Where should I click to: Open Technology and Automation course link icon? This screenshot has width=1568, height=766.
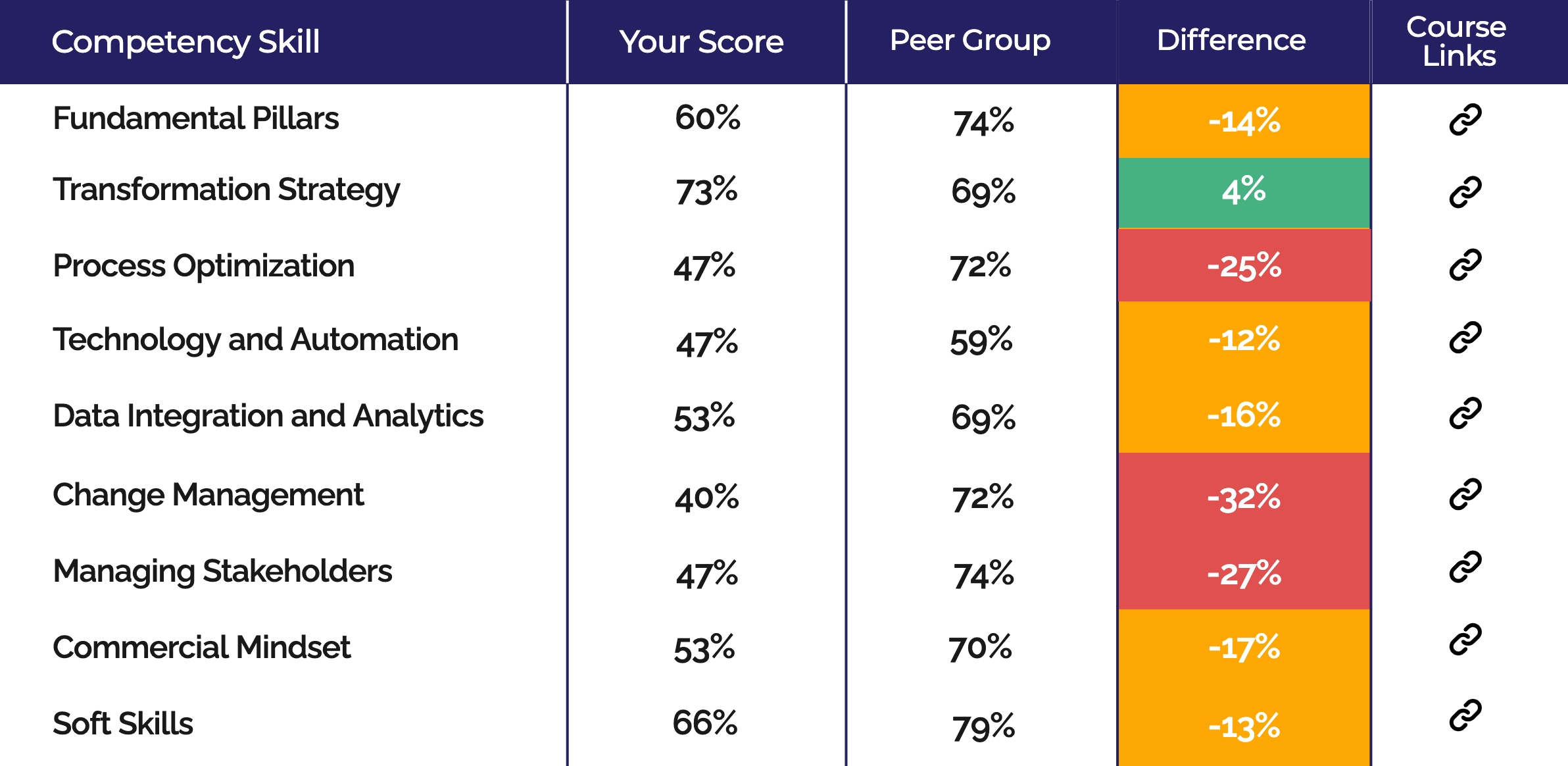(1465, 338)
